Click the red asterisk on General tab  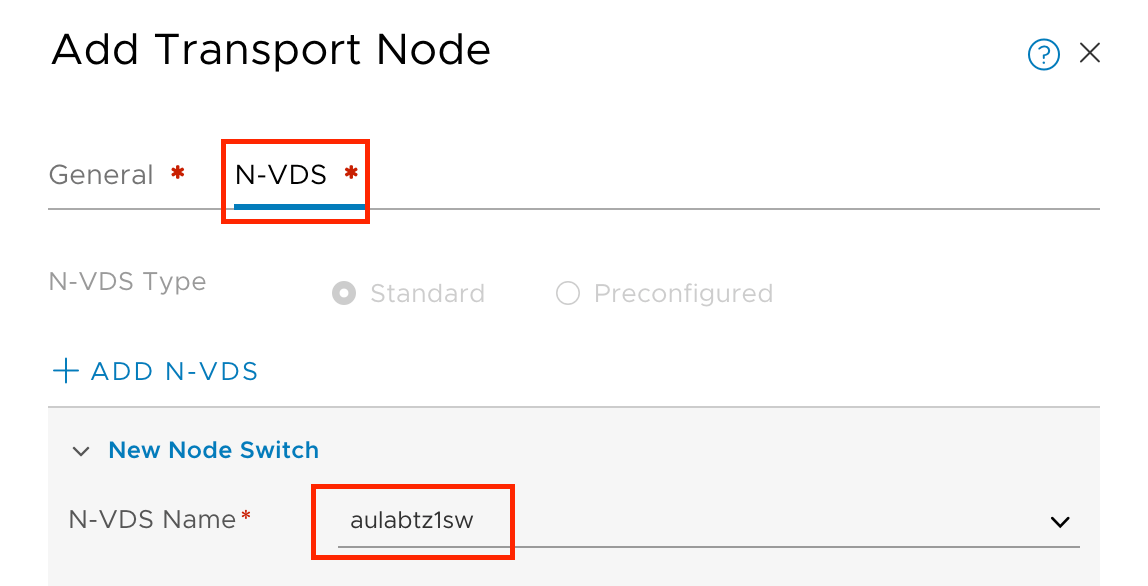pos(177,174)
